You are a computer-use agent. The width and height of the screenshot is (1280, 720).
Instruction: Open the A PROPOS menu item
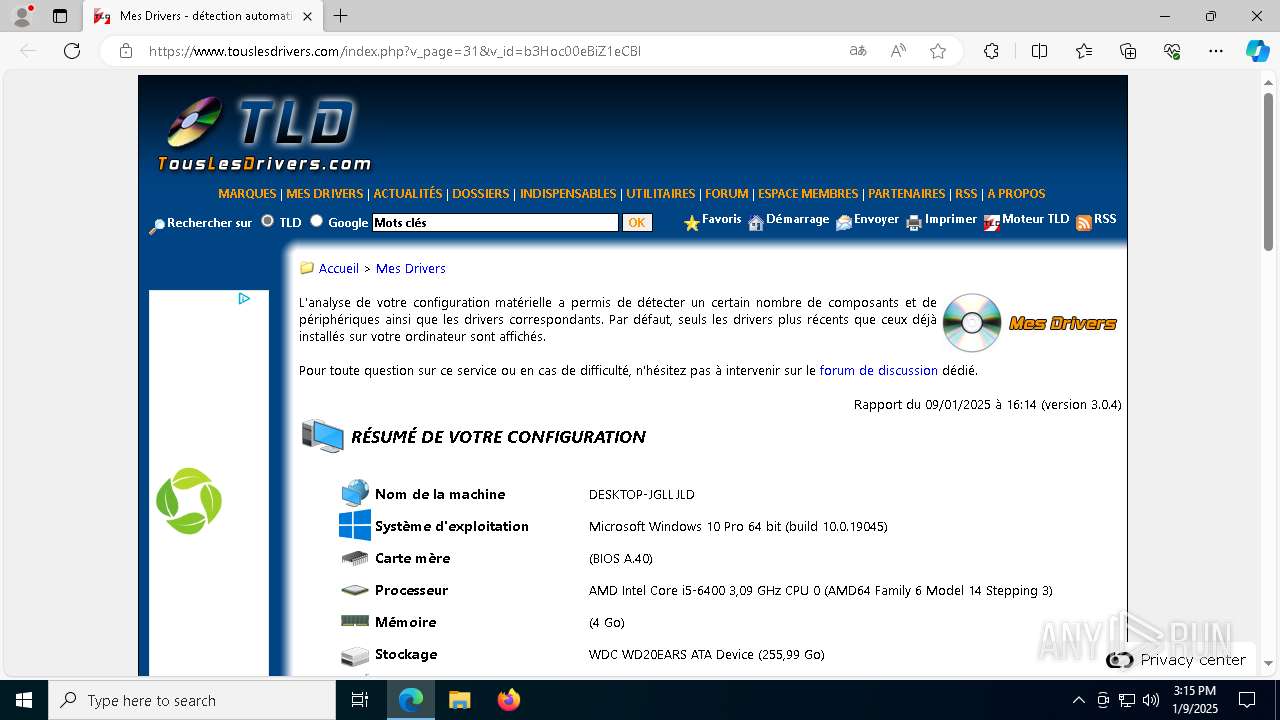[1016, 194]
